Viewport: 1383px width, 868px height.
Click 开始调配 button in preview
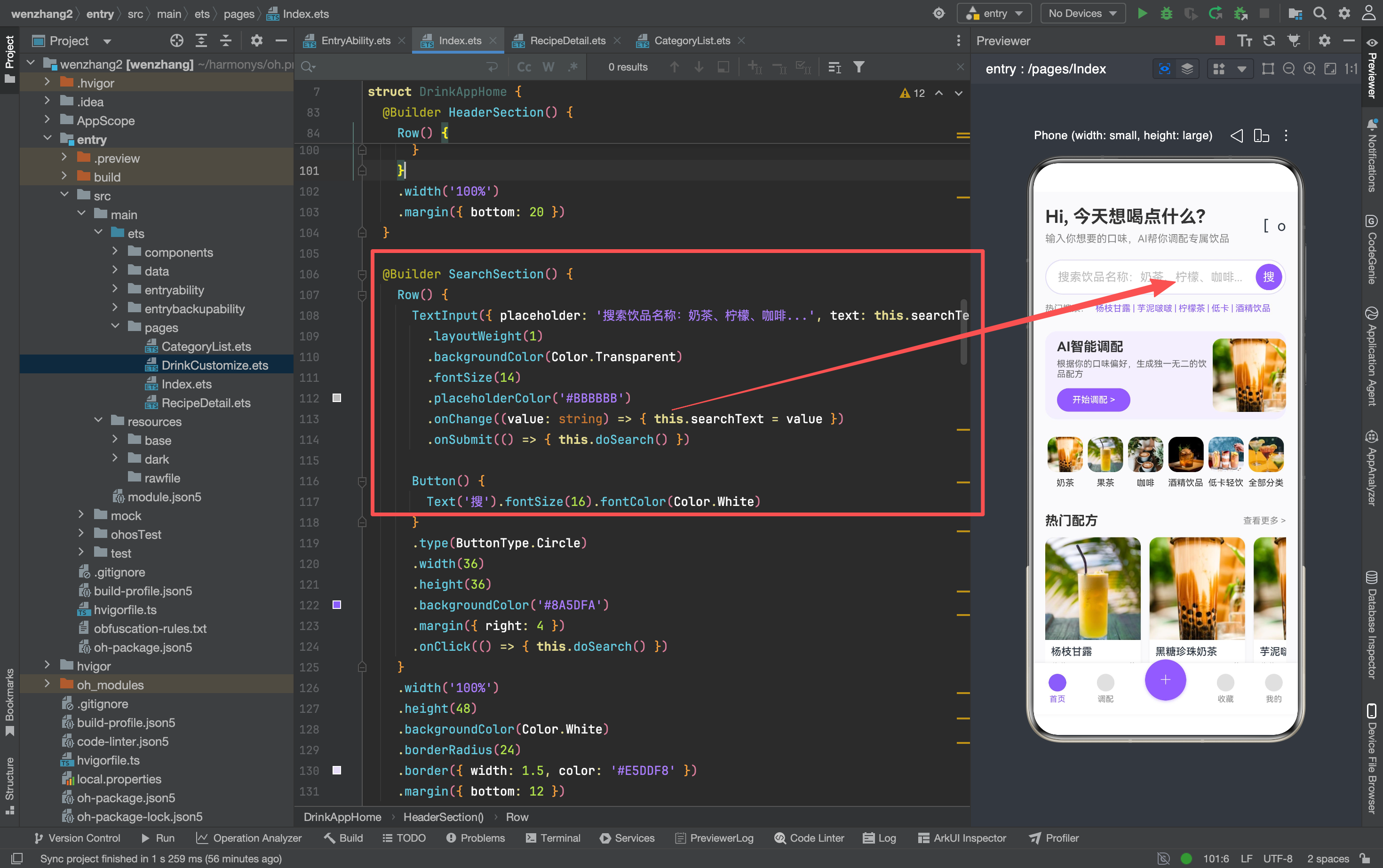(1093, 400)
